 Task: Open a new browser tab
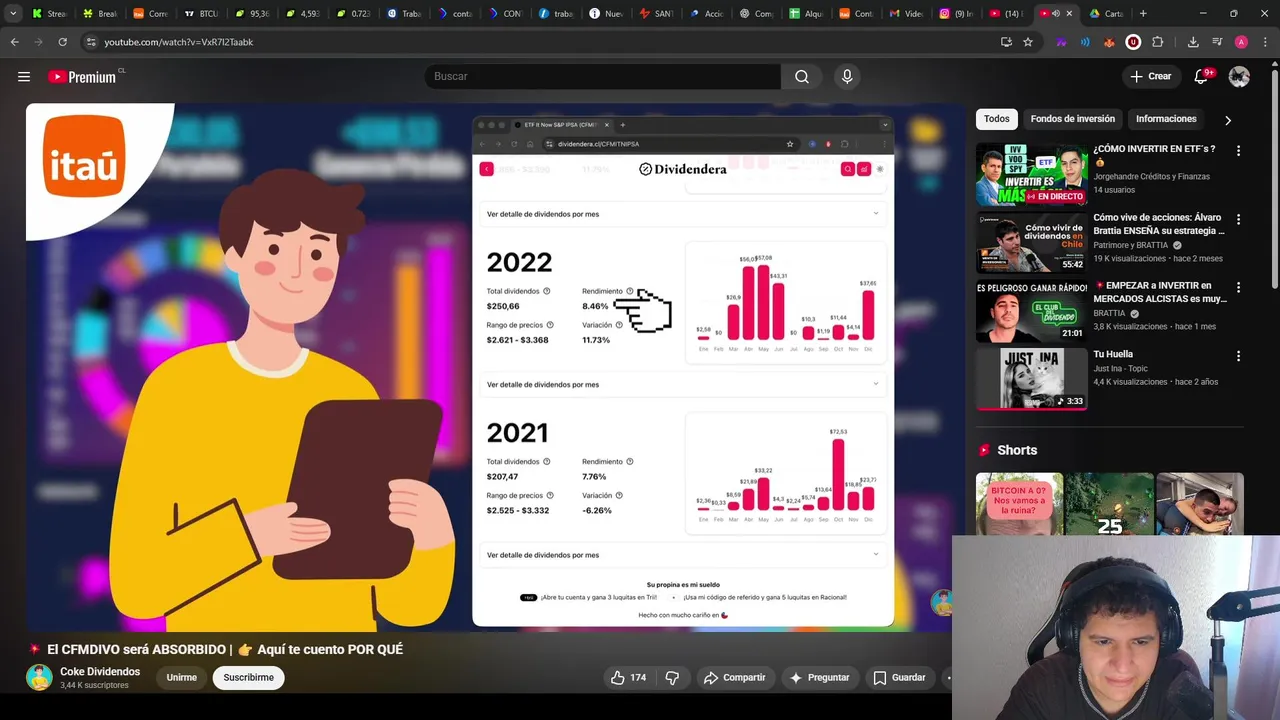tap(1143, 14)
